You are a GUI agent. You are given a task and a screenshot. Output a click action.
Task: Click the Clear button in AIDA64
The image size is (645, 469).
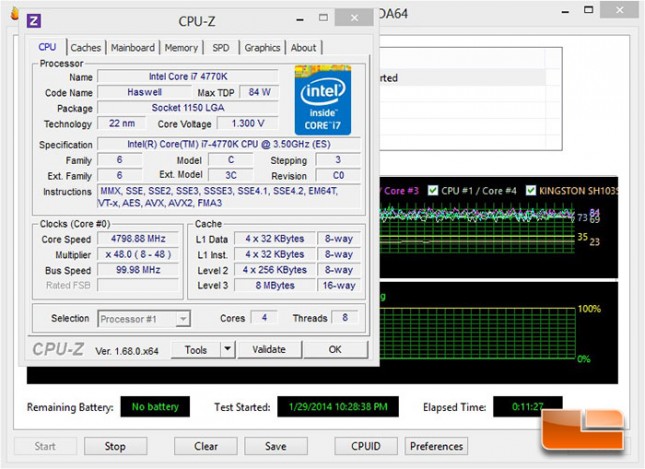pyautogui.click(x=206, y=446)
